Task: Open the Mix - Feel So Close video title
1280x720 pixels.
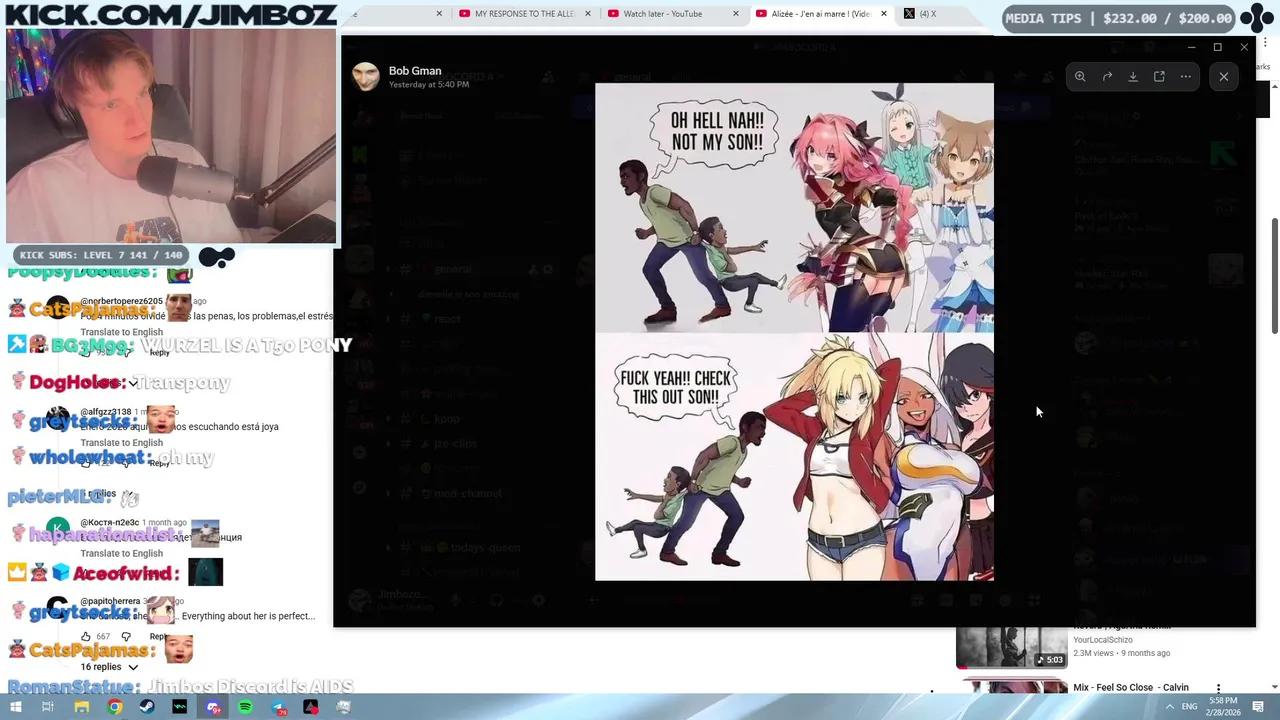Action: [1131, 687]
